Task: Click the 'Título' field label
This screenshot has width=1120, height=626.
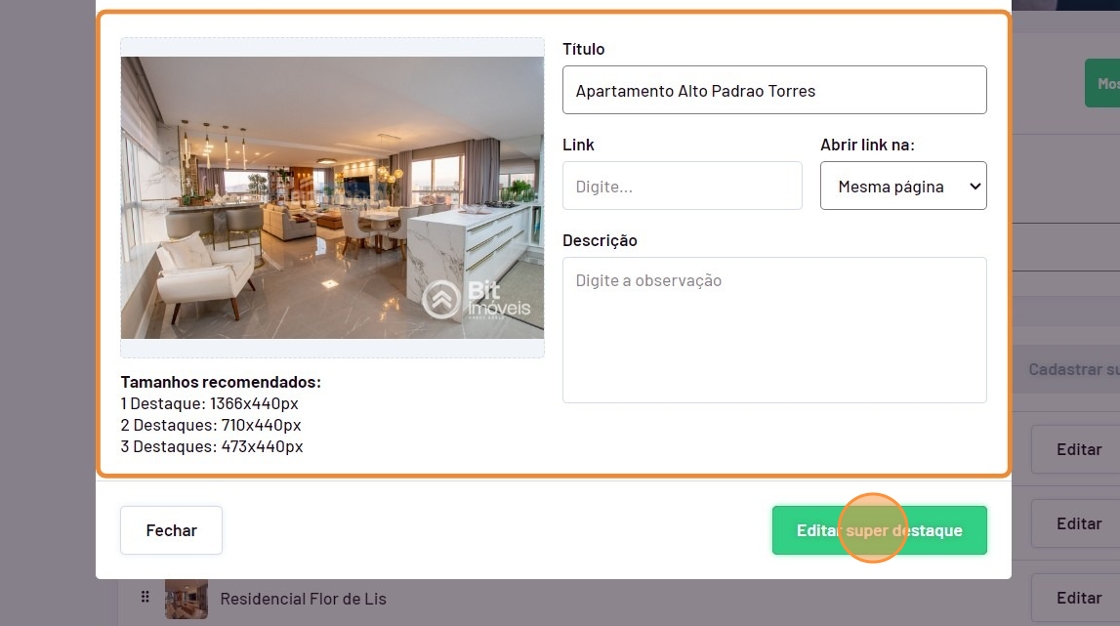Action: pos(584,49)
